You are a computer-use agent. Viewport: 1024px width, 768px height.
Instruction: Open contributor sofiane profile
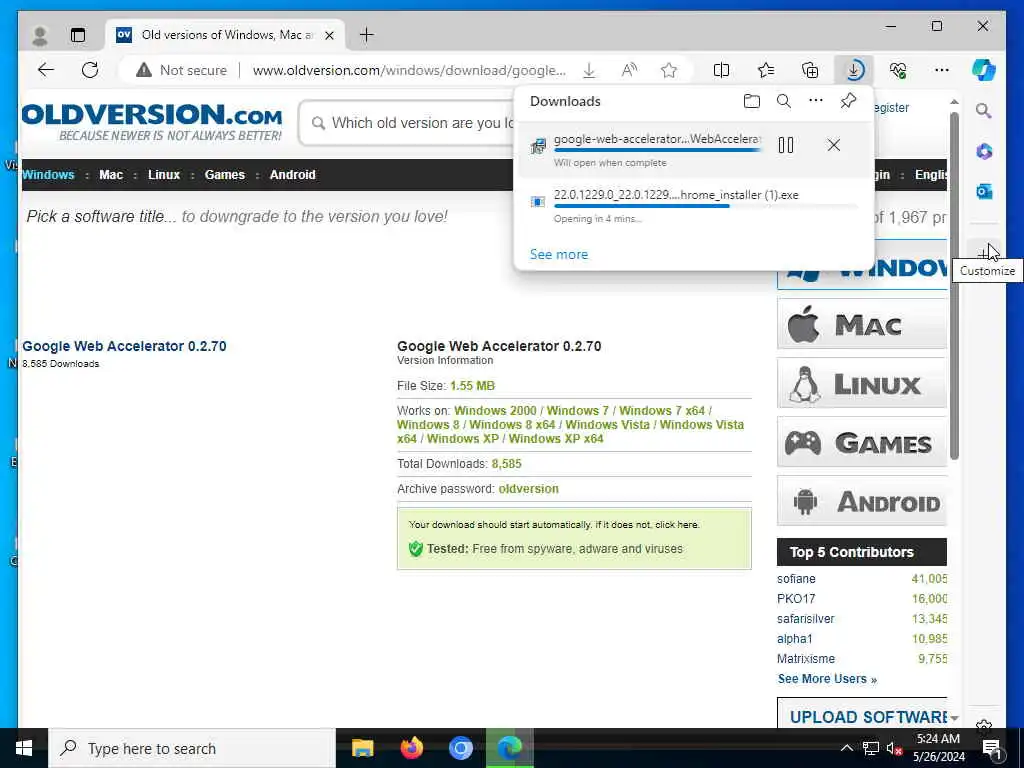click(796, 579)
